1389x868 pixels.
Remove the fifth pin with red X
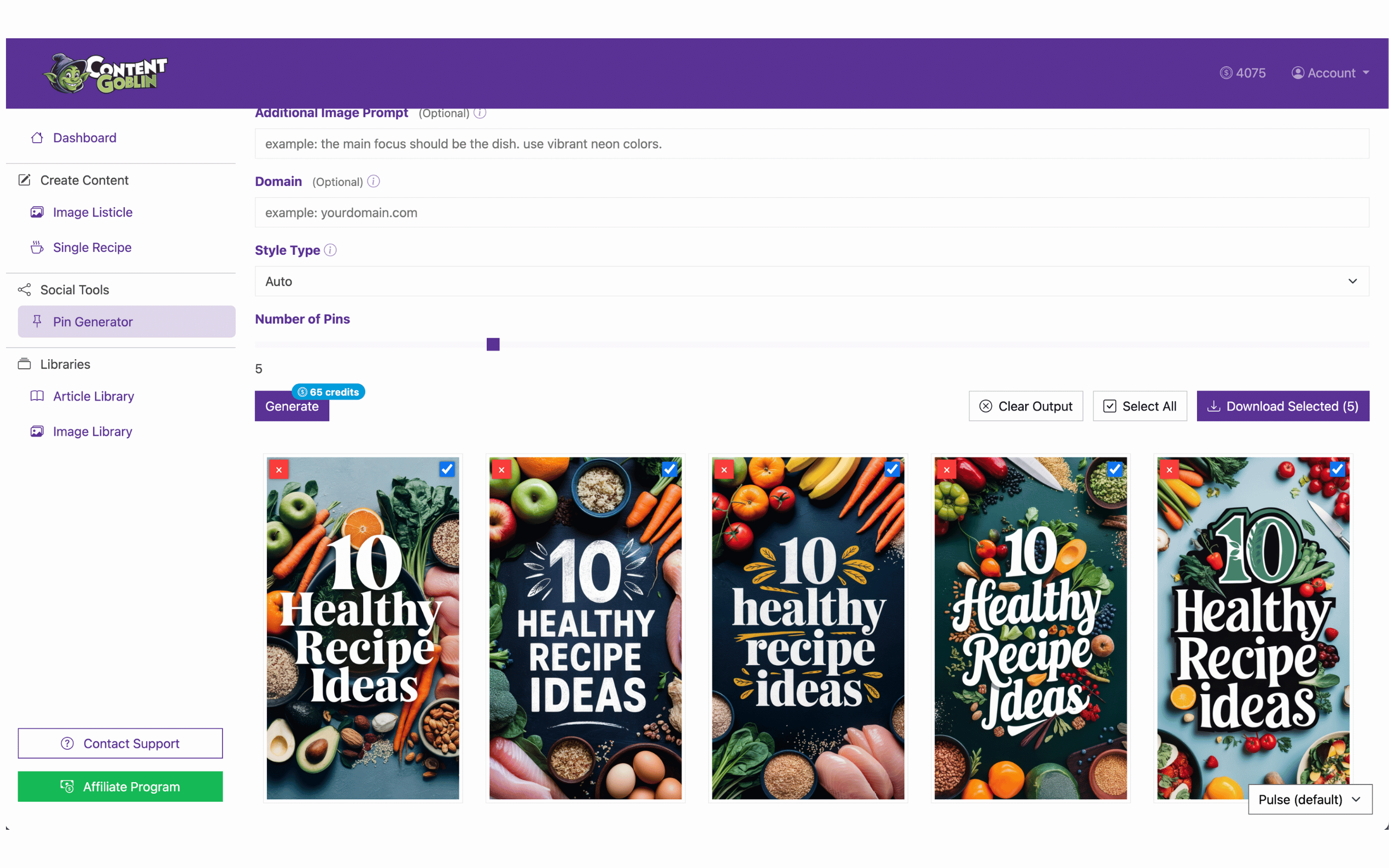coord(1169,470)
